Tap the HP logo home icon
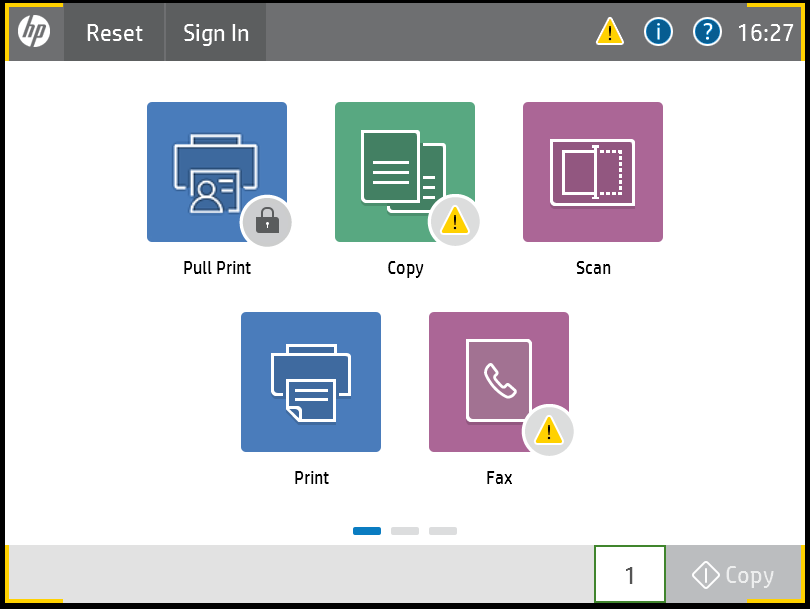Viewport: 810px width, 609px height. [x=34, y=32]
